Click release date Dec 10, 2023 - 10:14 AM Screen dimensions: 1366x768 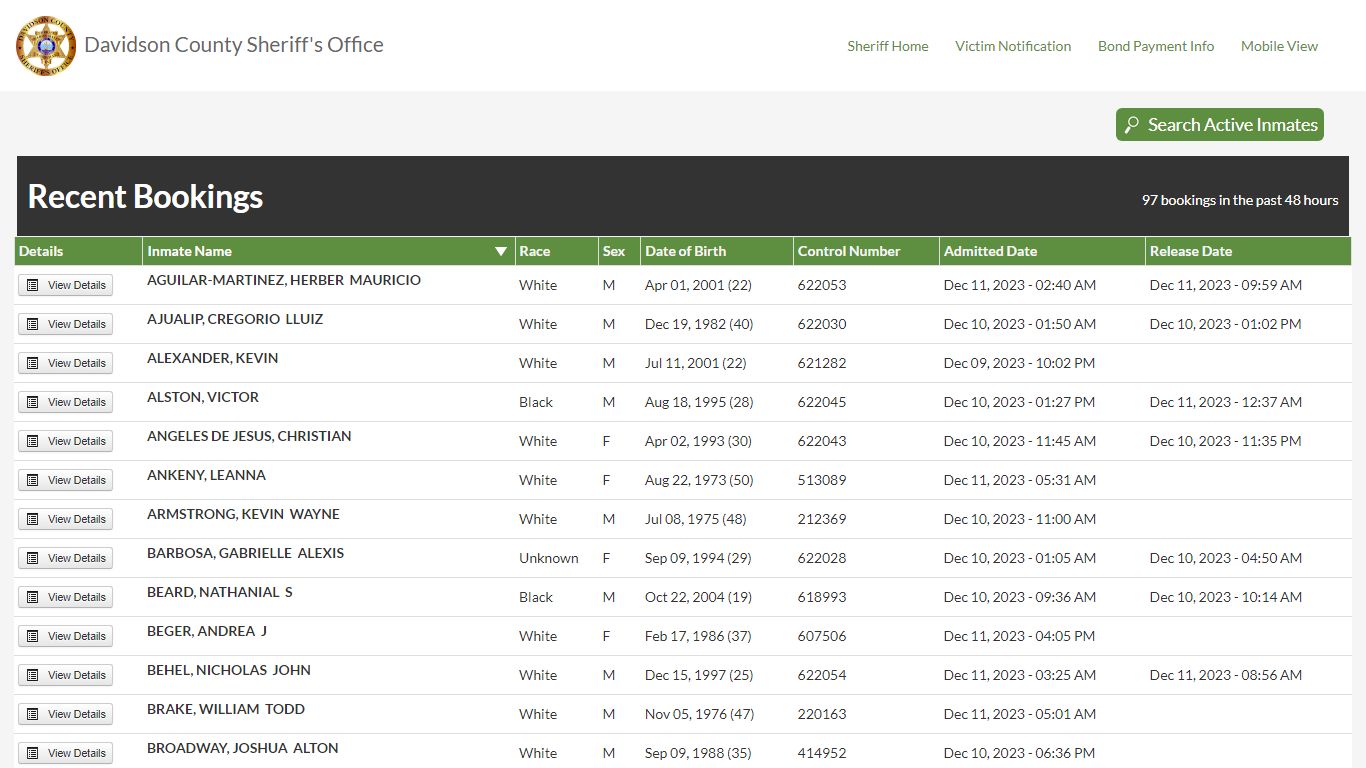pos(1226,597)
